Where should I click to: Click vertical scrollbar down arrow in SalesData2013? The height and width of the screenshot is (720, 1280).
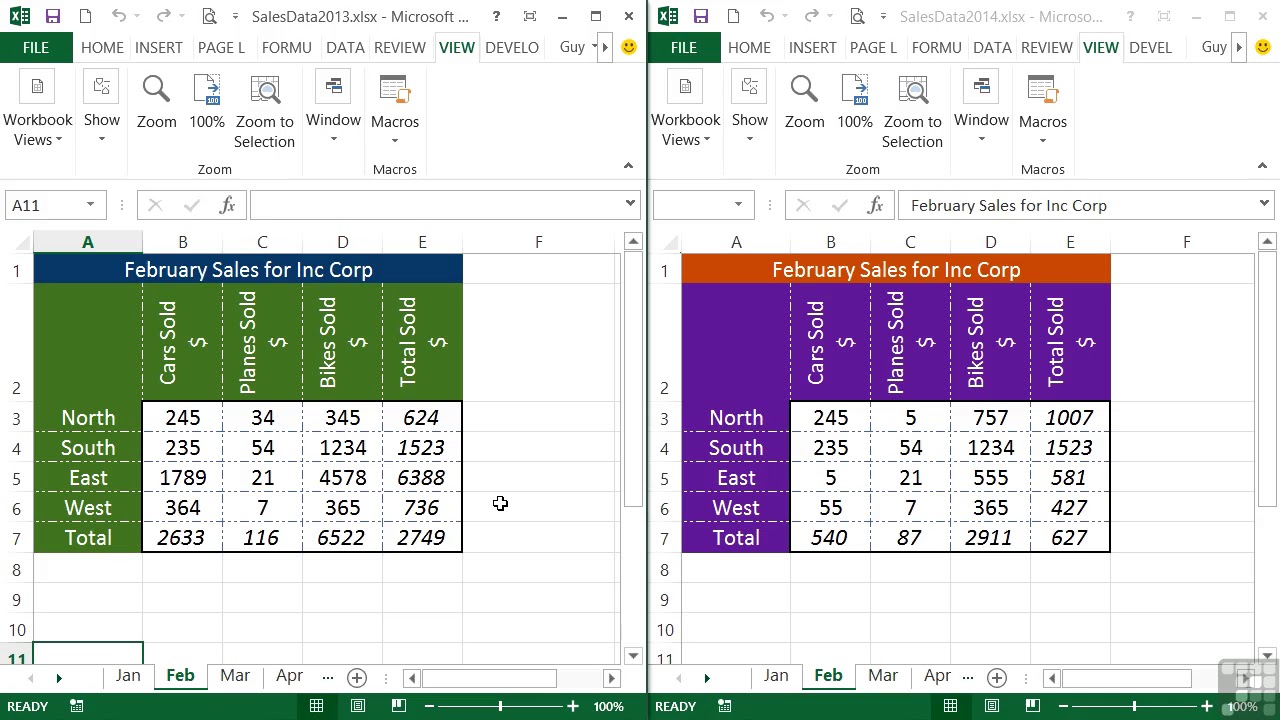633,656
